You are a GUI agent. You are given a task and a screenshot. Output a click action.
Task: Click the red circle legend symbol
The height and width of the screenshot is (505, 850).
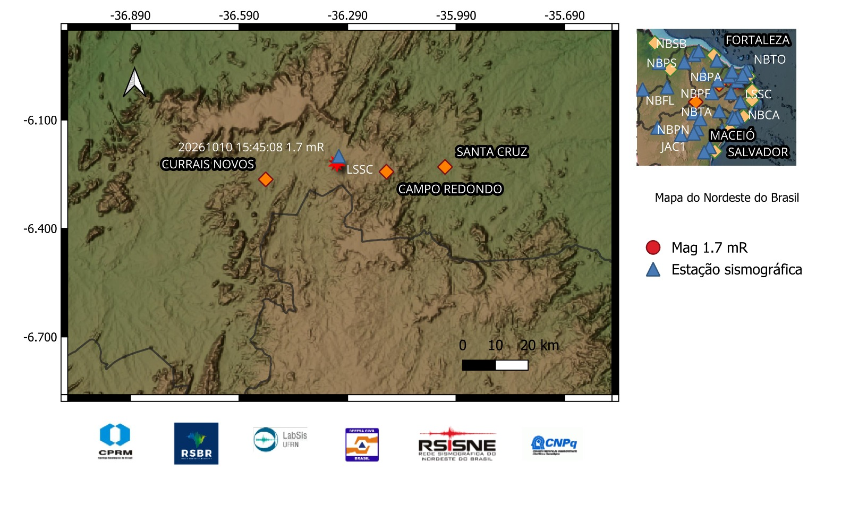653,248
